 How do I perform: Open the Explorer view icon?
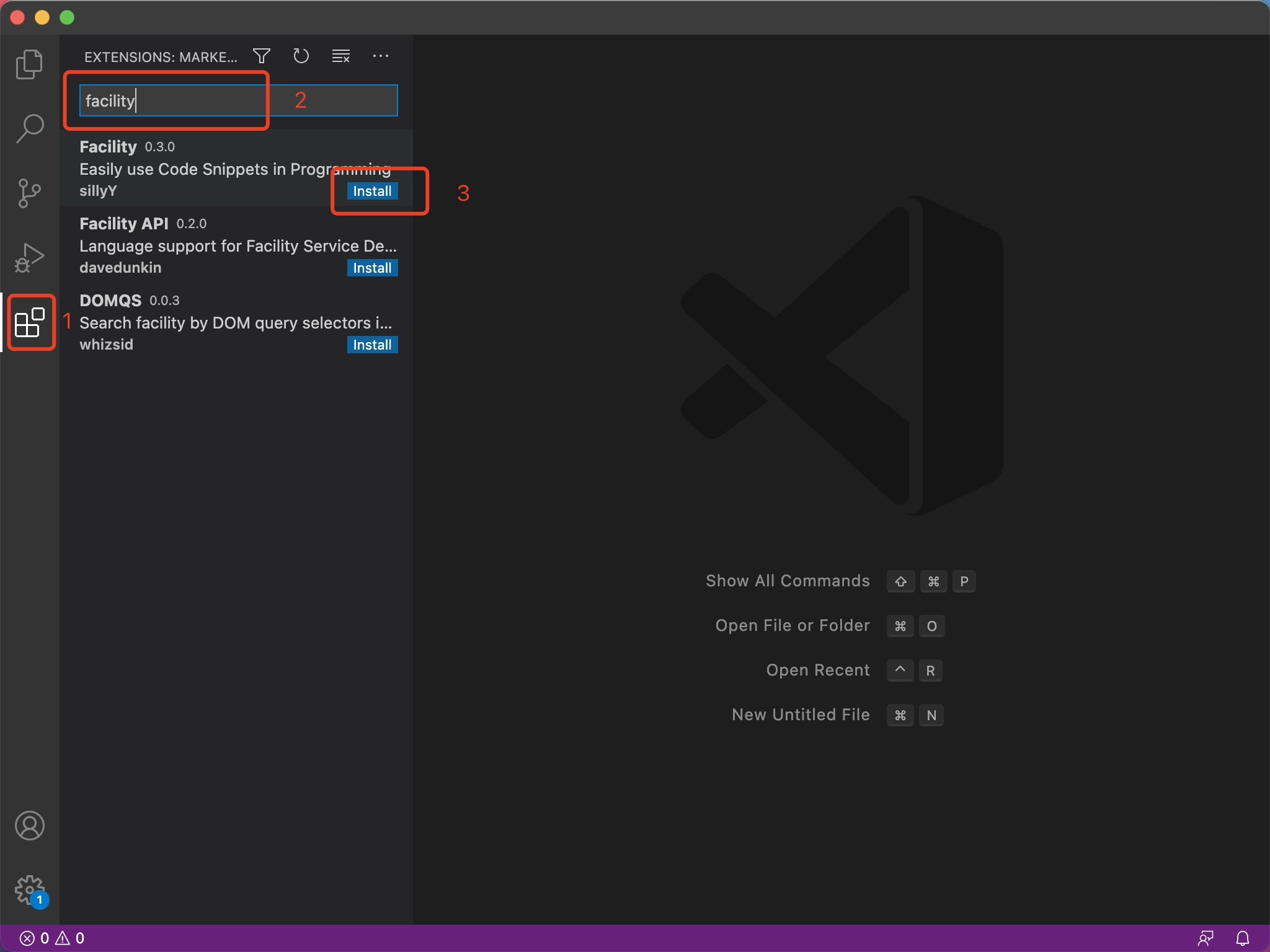click(29, 64)
